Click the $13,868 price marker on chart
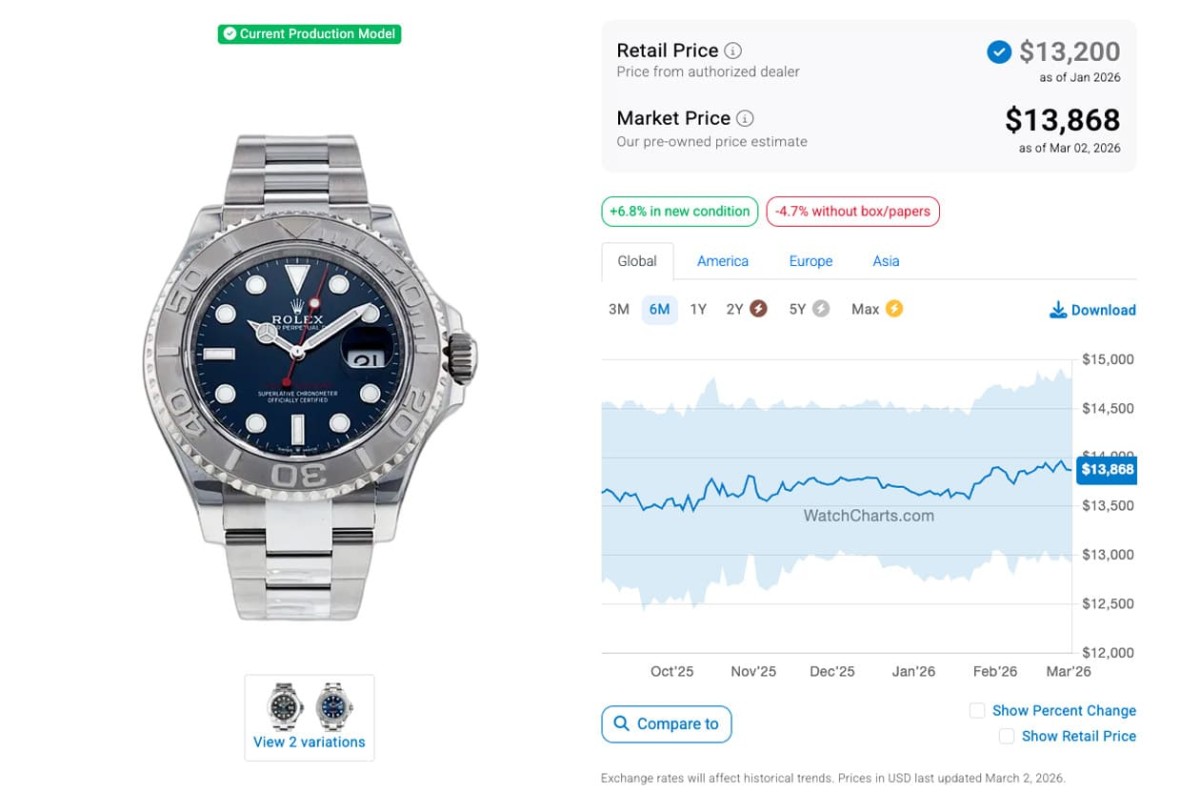The height and width of the screenshot is (794, 1200). point(1106,469)
